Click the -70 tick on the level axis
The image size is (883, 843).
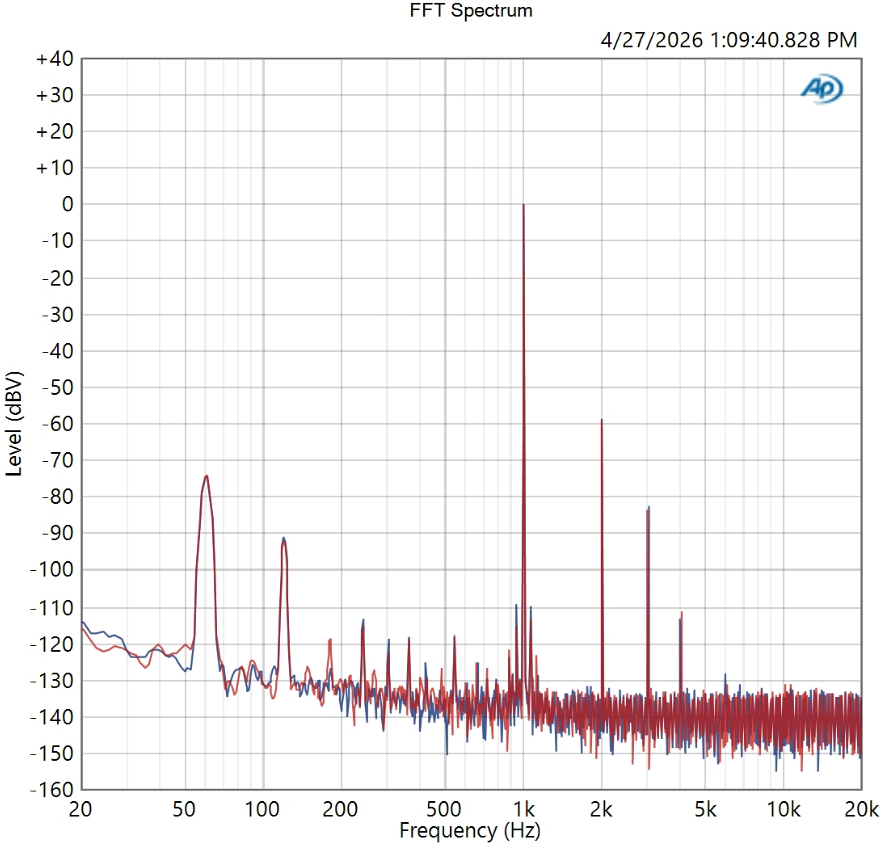pyautogui.click(x=58, y=460)
